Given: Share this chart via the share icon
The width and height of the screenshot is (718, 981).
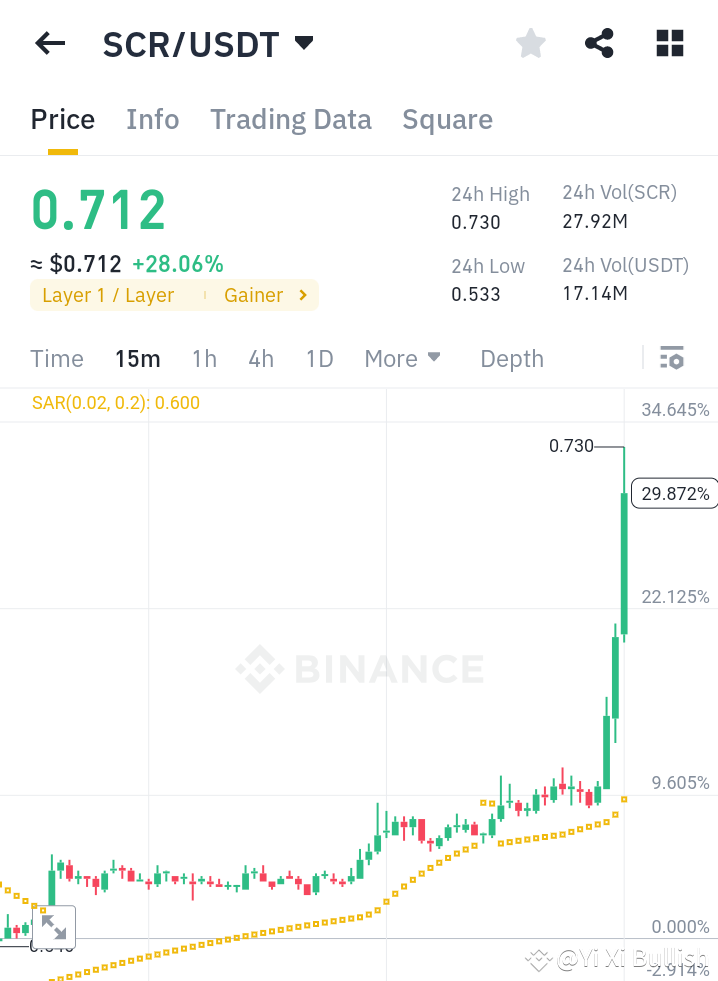Looking at the screenshot, I should (599, 43).
